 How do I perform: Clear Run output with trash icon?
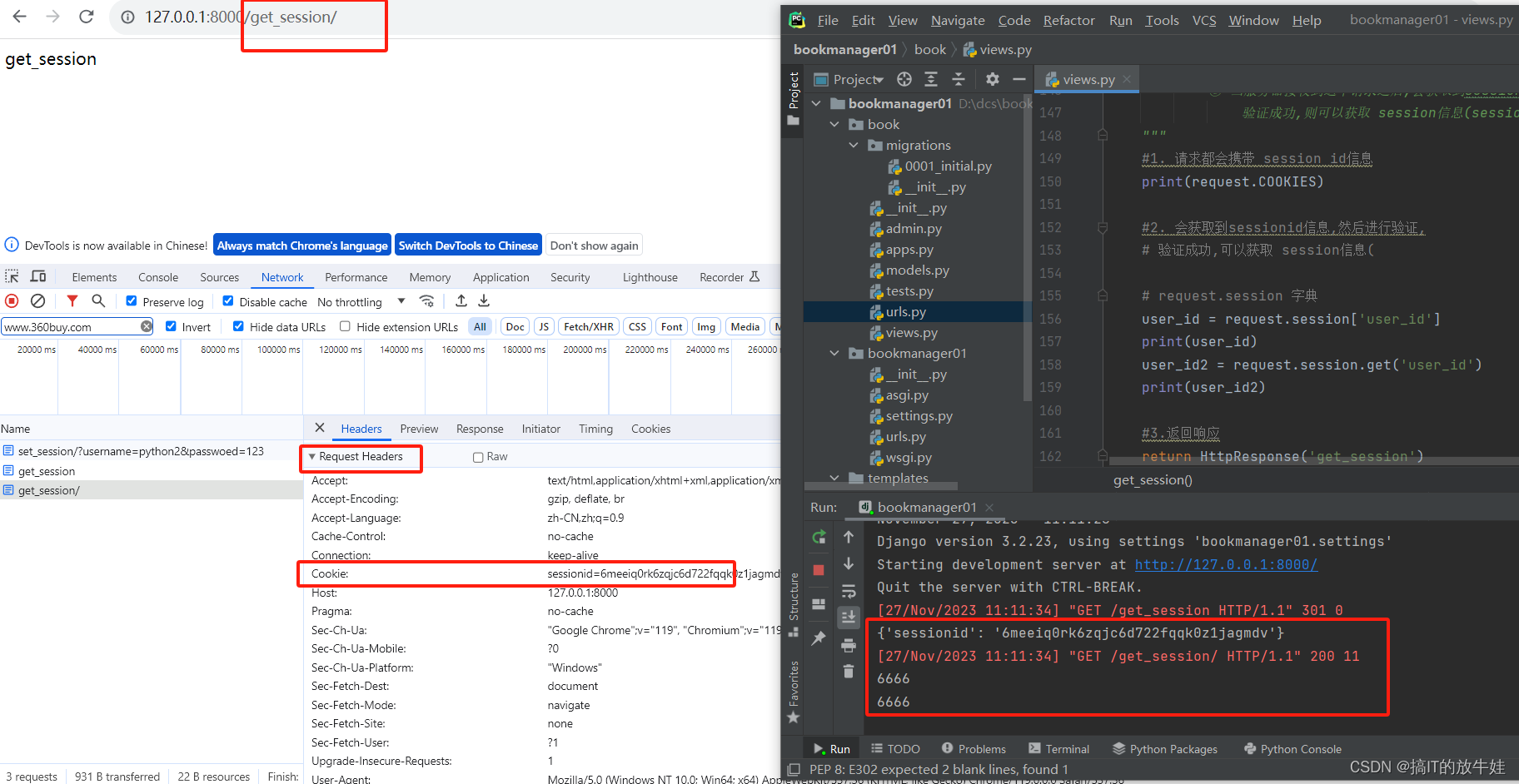[849, 672]
